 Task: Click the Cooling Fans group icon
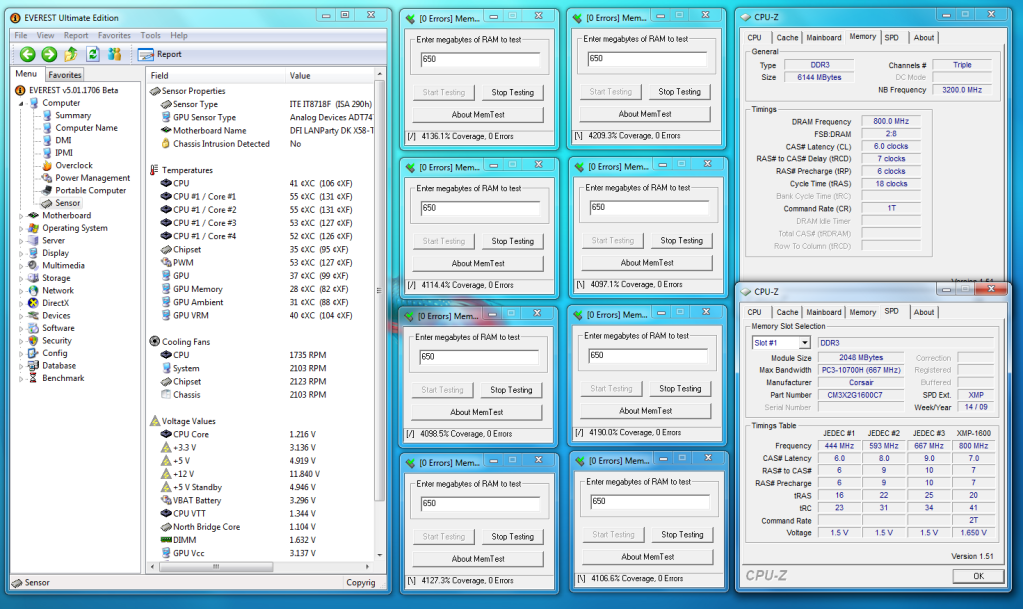click(155, 341)
